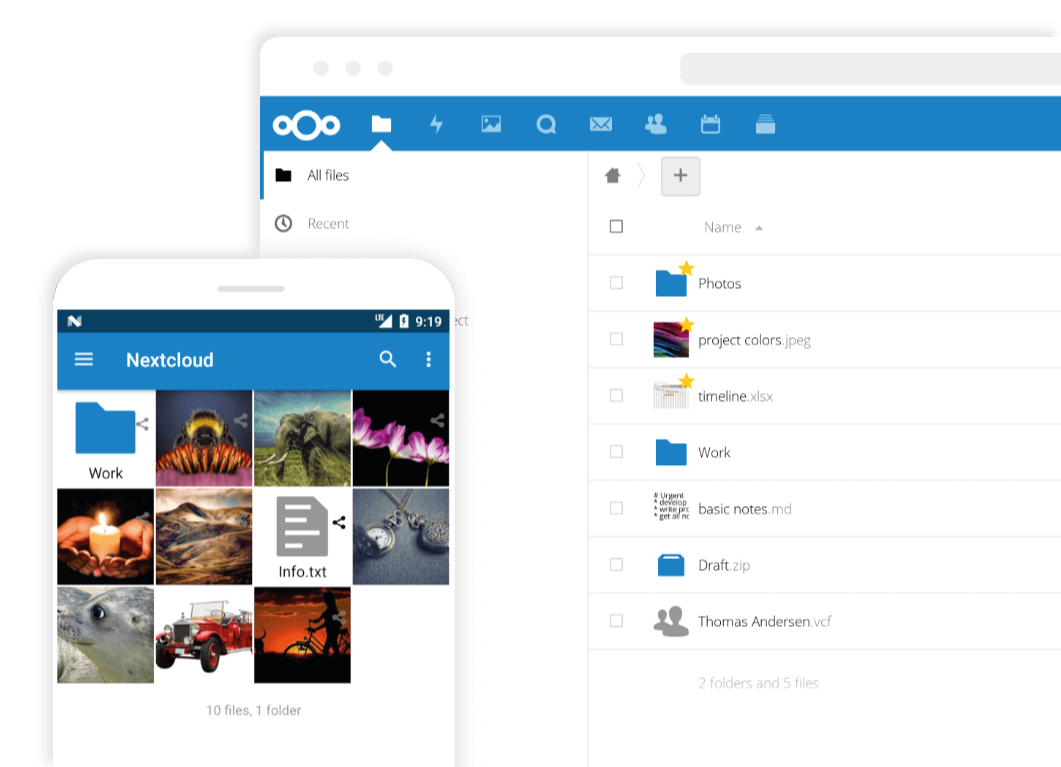Go to home folder breadcrumb icon
The image size is (1061, 767).
click(x=613, y=176)
